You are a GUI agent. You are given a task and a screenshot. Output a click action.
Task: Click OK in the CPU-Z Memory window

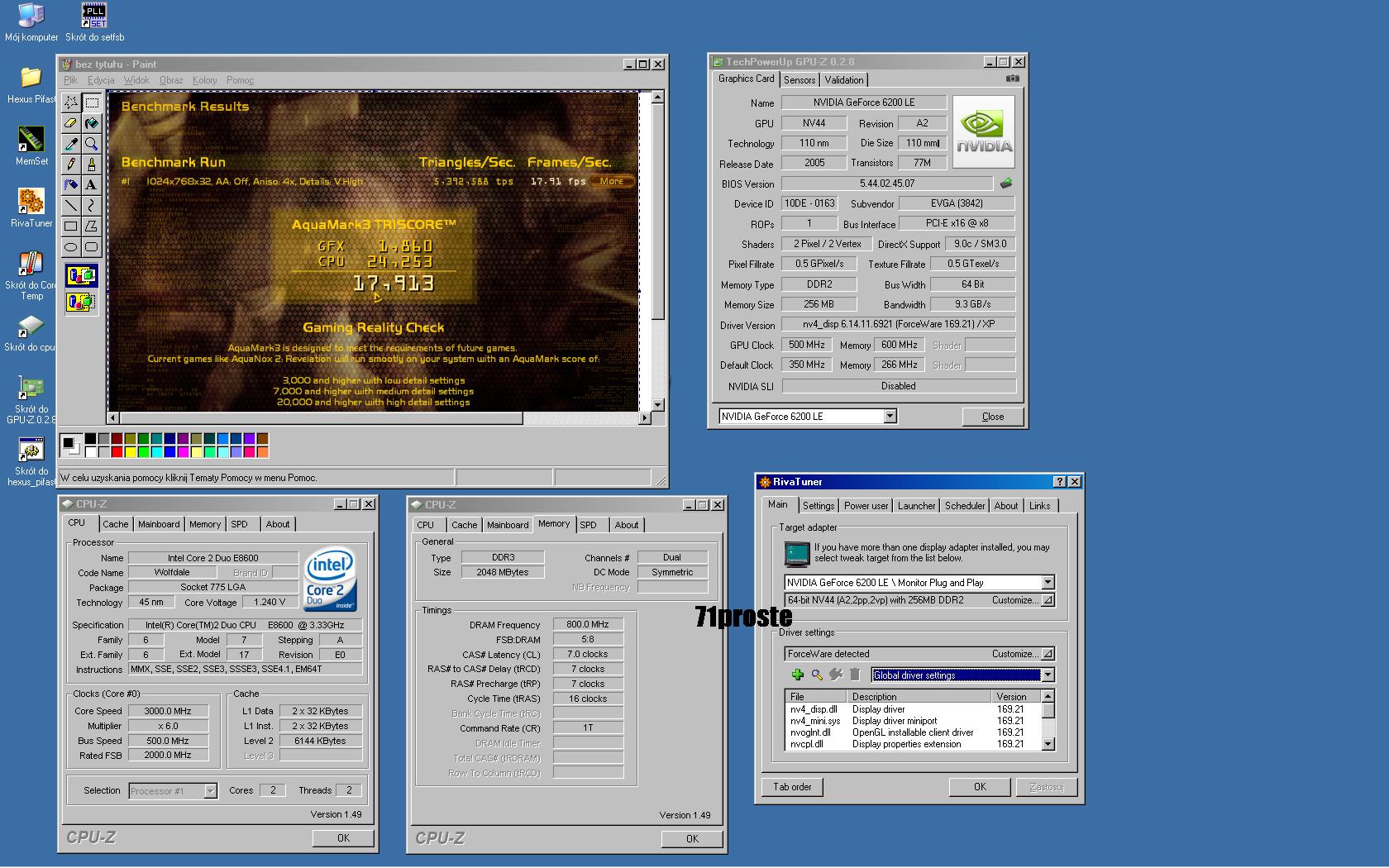tap(692, 839)
